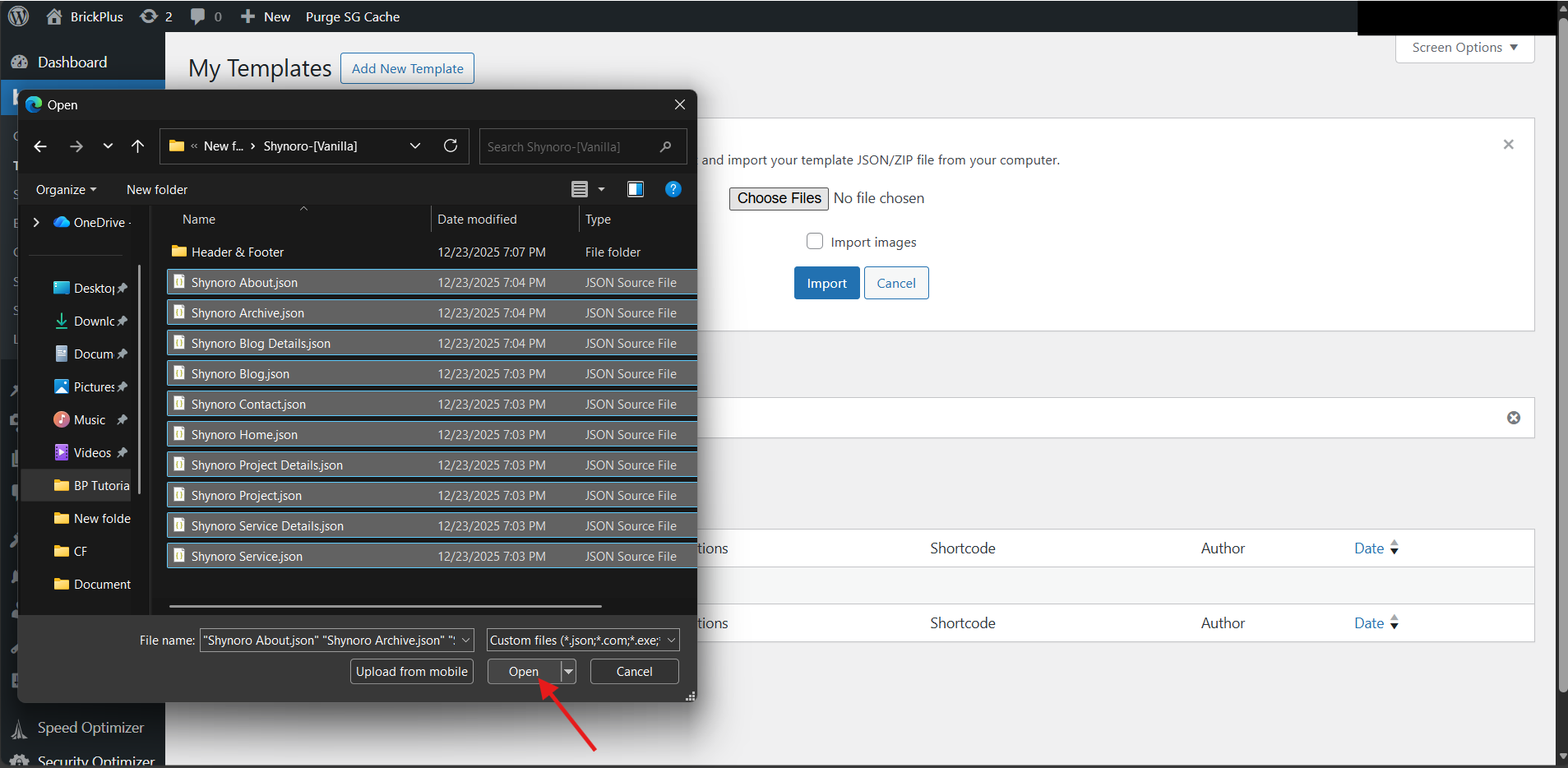Open the recent locations dropdown arrow
Viewport: 1568px width, 768px height.
tap(108, 146)
